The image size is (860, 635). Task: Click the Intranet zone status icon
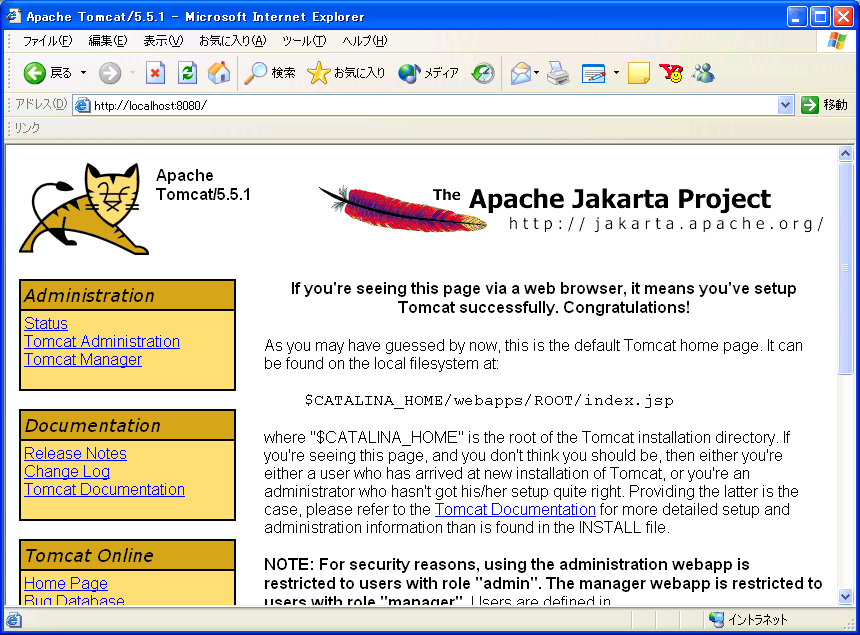(x=716, y=620)
